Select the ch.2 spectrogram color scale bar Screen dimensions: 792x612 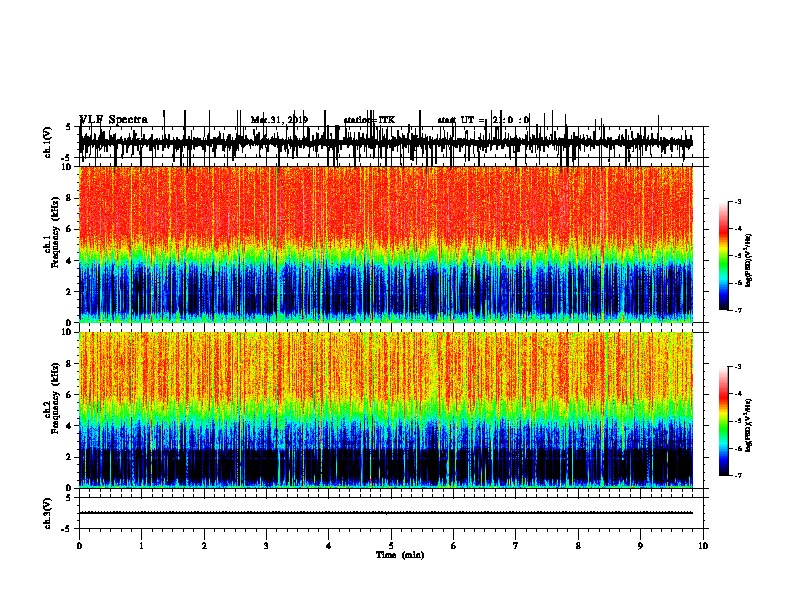click(723, 421)
